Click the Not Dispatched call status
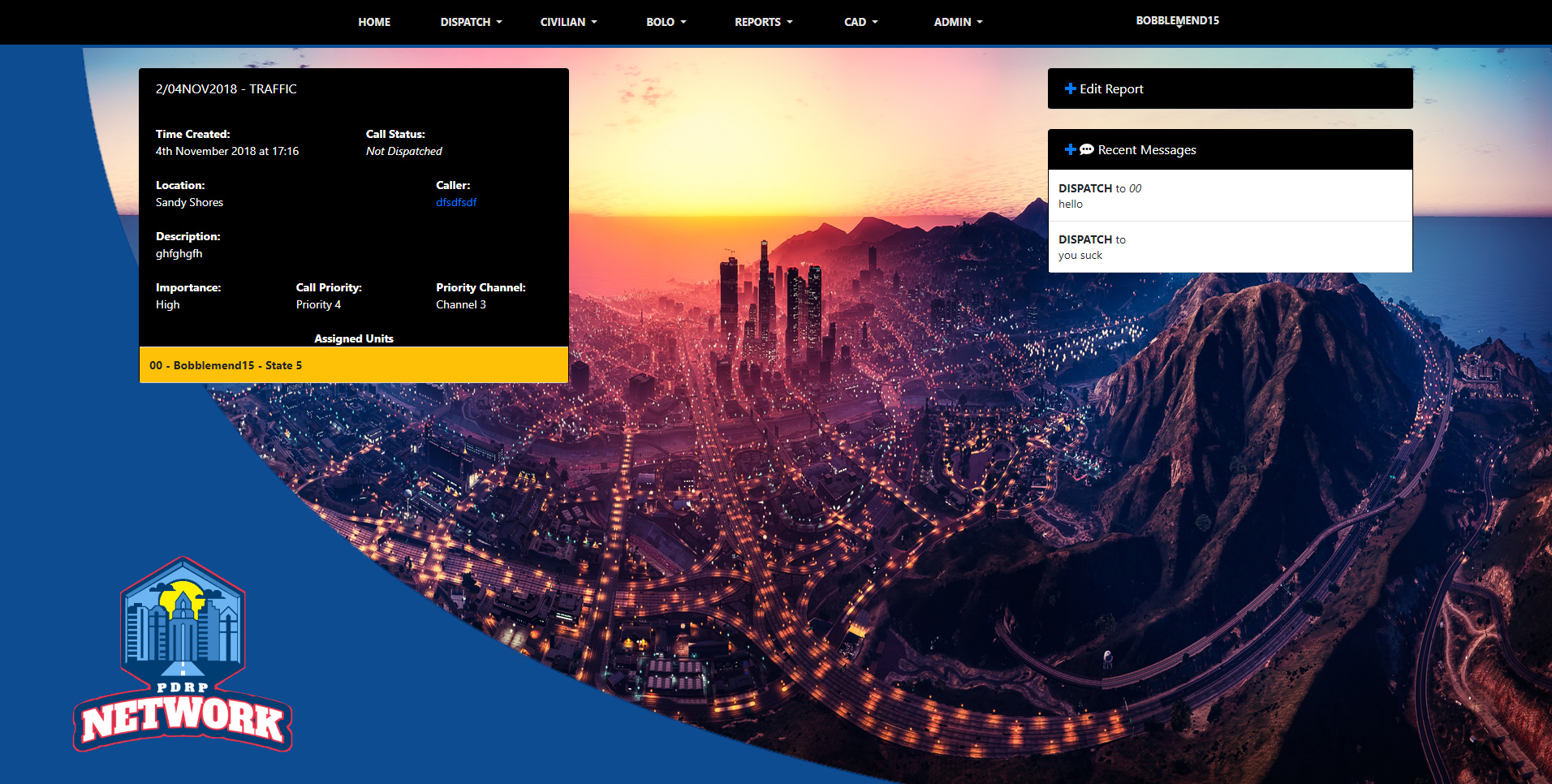 (404, 151)
